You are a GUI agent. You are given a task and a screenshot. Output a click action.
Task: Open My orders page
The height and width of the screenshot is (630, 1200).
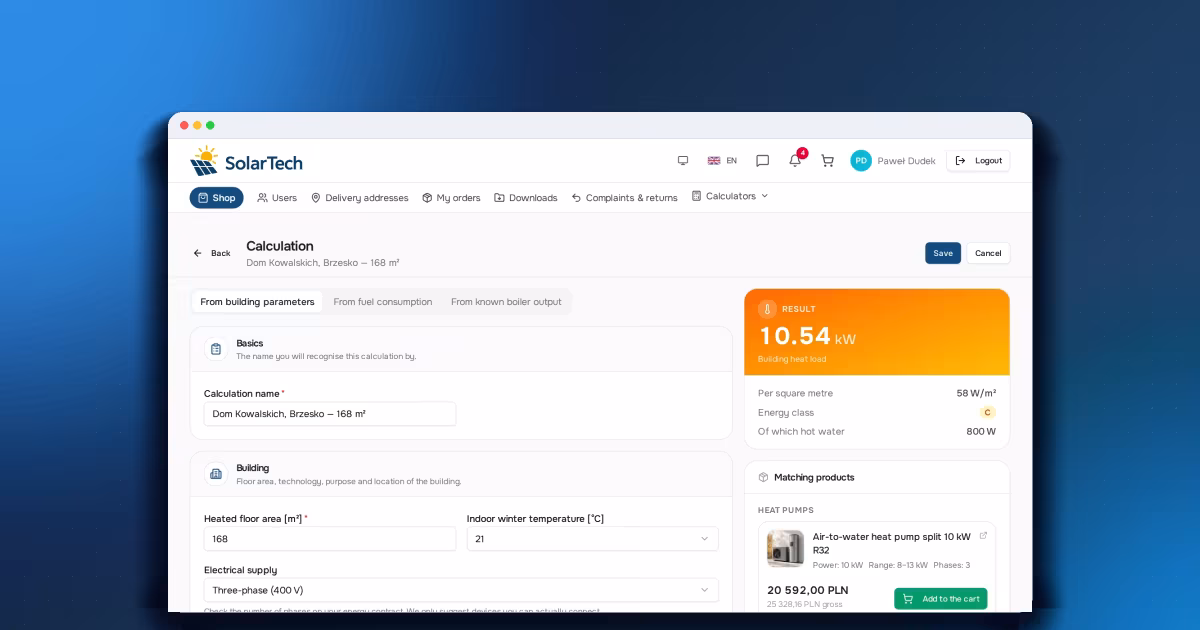point(451,197)
